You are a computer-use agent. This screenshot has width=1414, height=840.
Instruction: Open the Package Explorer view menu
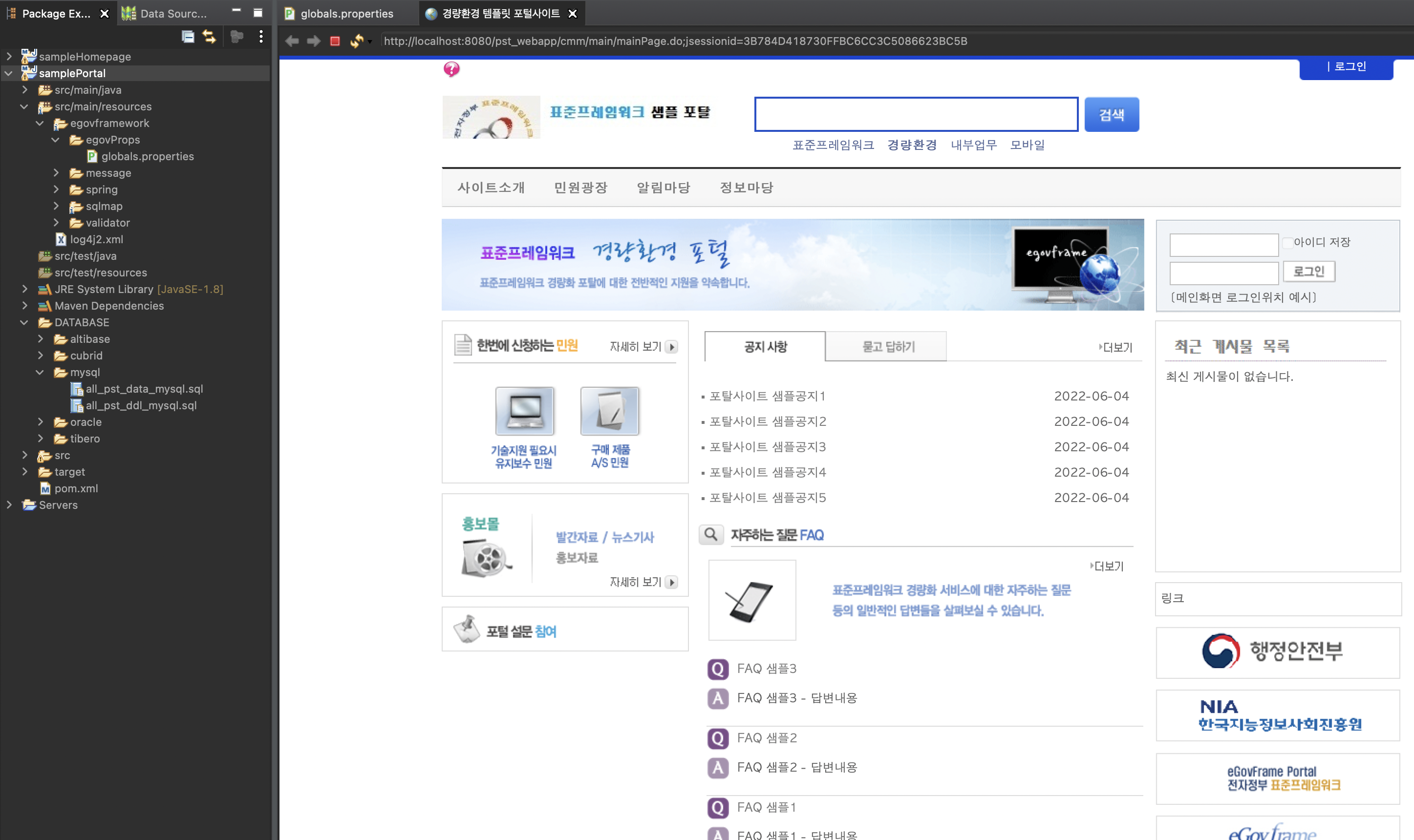pyautogui.click(x=260, y=37)
